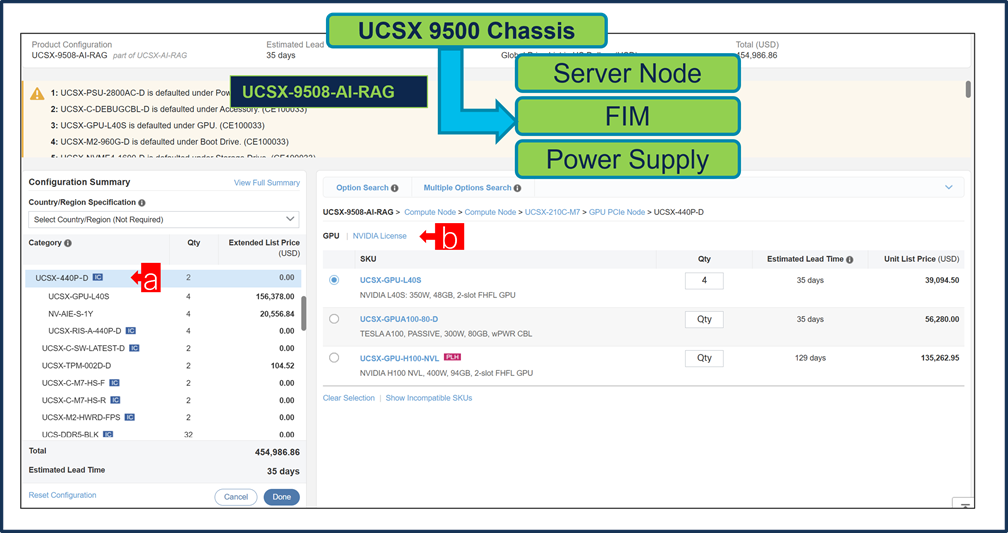Click Show Incompatible SKUs link

click(x=429, y=399)
